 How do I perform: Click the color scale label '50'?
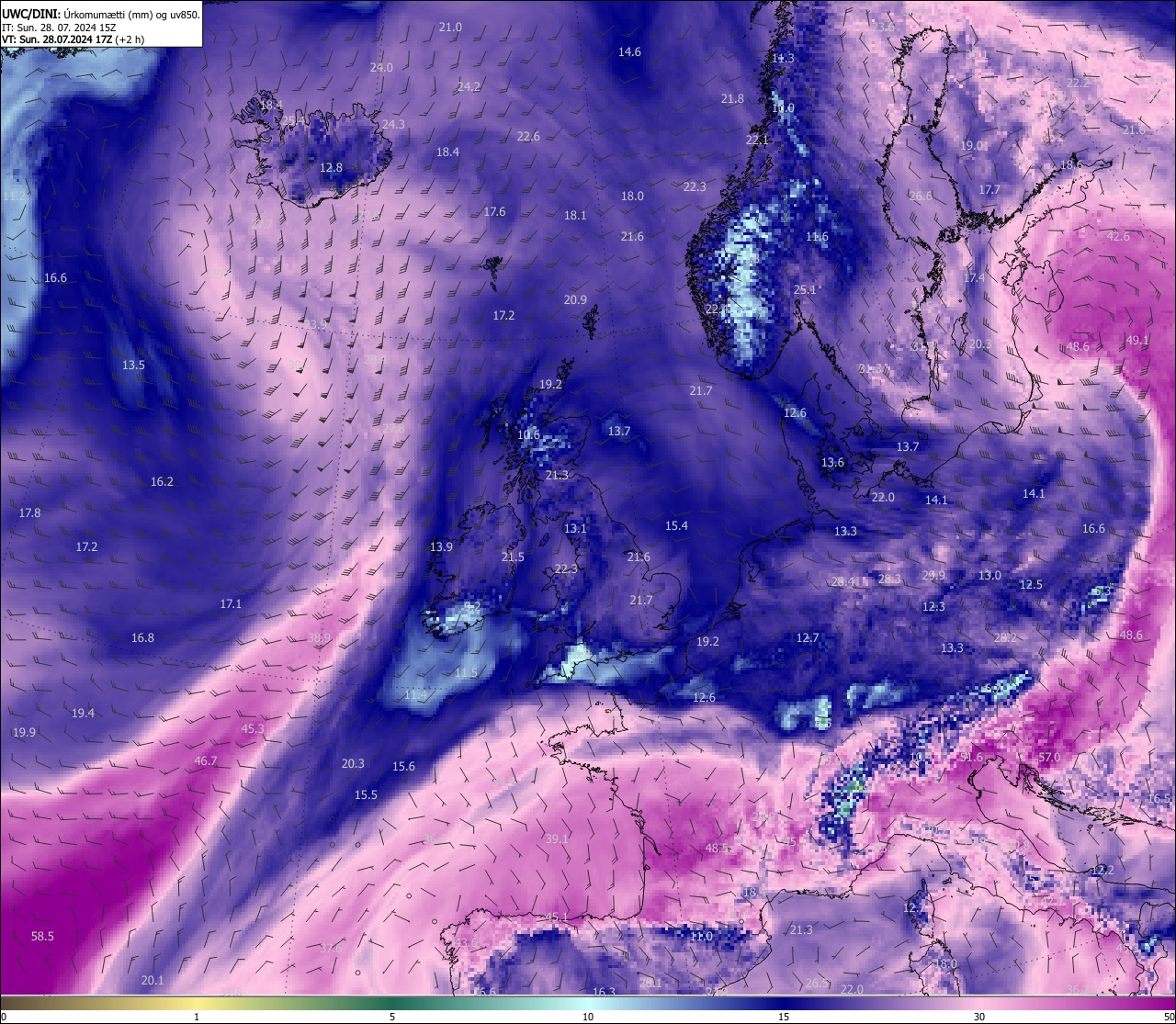click(x=1169, y=1017)
